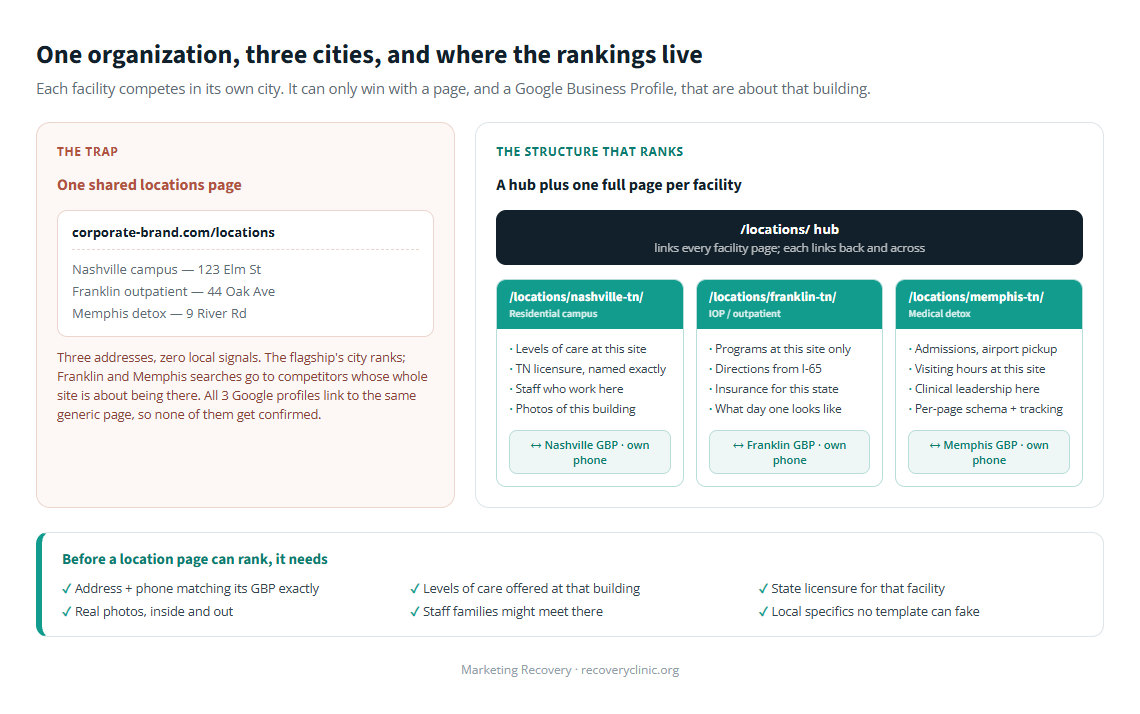Click the 'Franklin GBP · own phone' box
This screenshot has height=714, width=1140.
(x=790, y=452)
